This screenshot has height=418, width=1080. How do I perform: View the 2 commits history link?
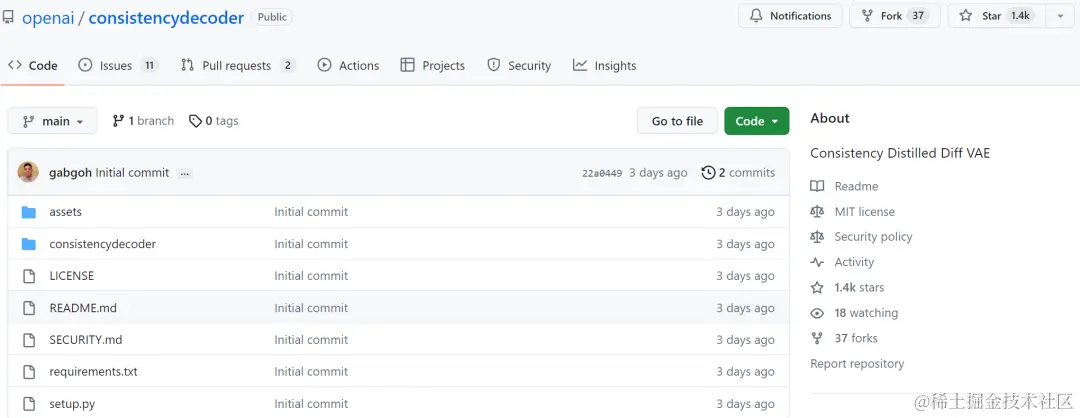point(738,173)
